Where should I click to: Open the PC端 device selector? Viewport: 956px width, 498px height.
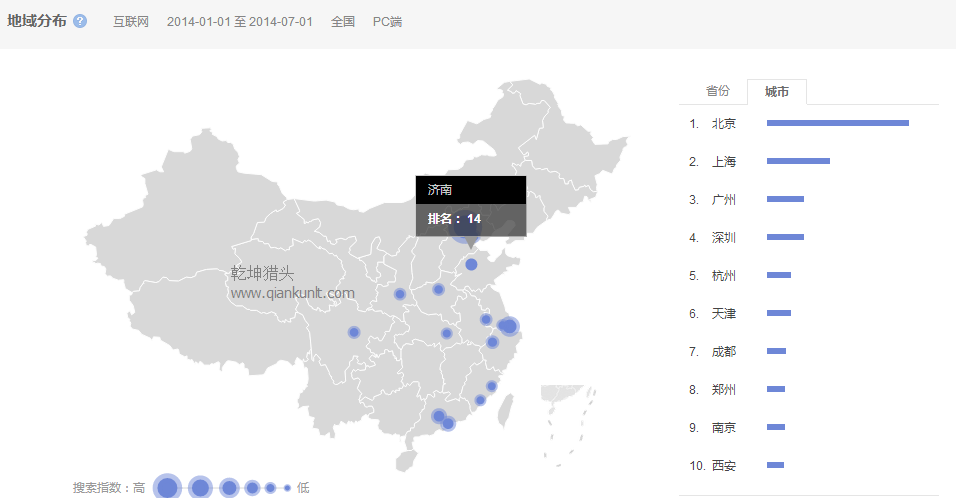387,21
